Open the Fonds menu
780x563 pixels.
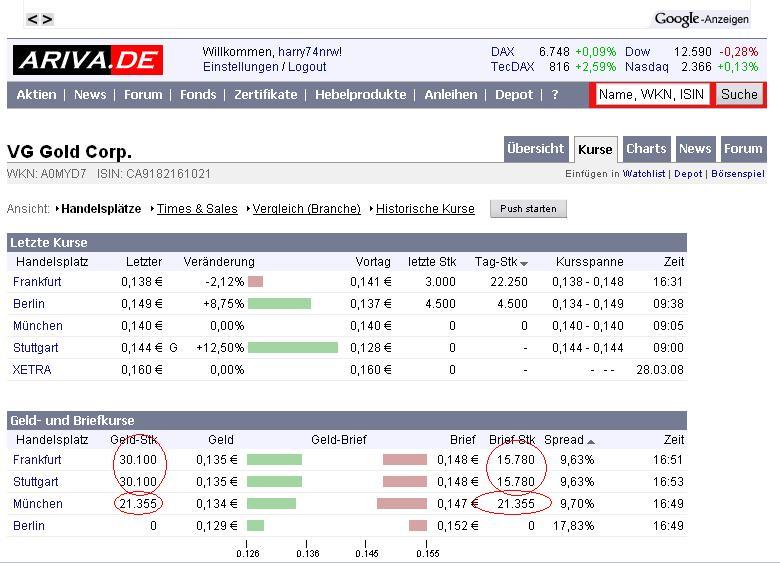click(198, 94)
